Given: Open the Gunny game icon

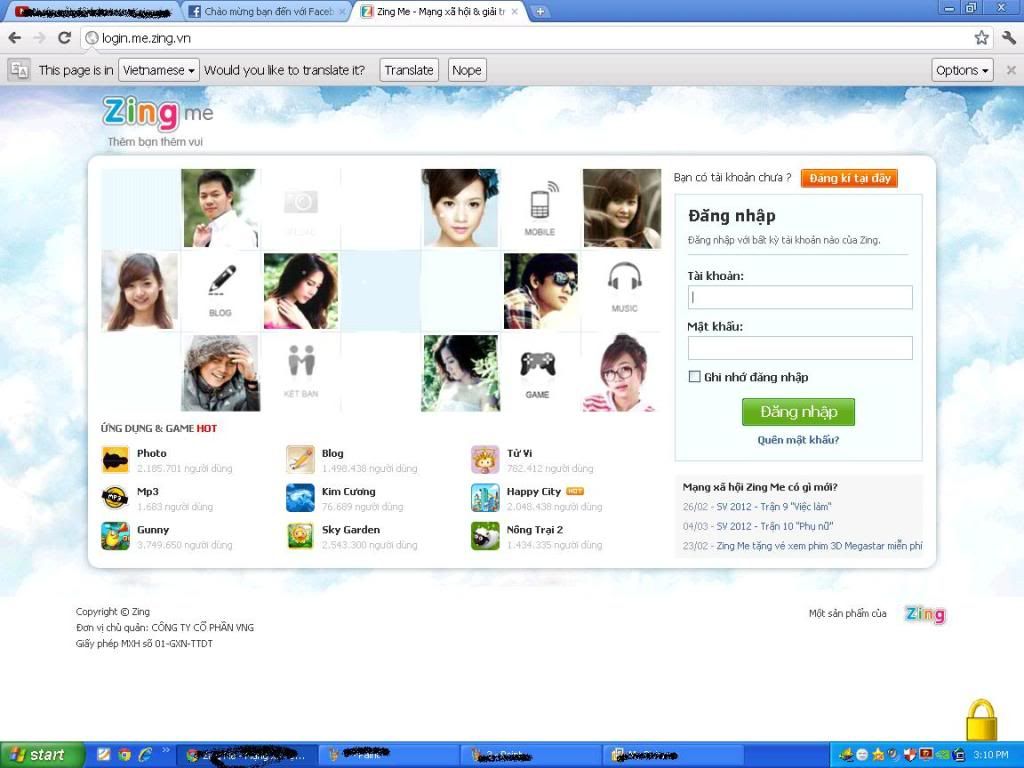Looking at the screenshot, I should [115, 536].
